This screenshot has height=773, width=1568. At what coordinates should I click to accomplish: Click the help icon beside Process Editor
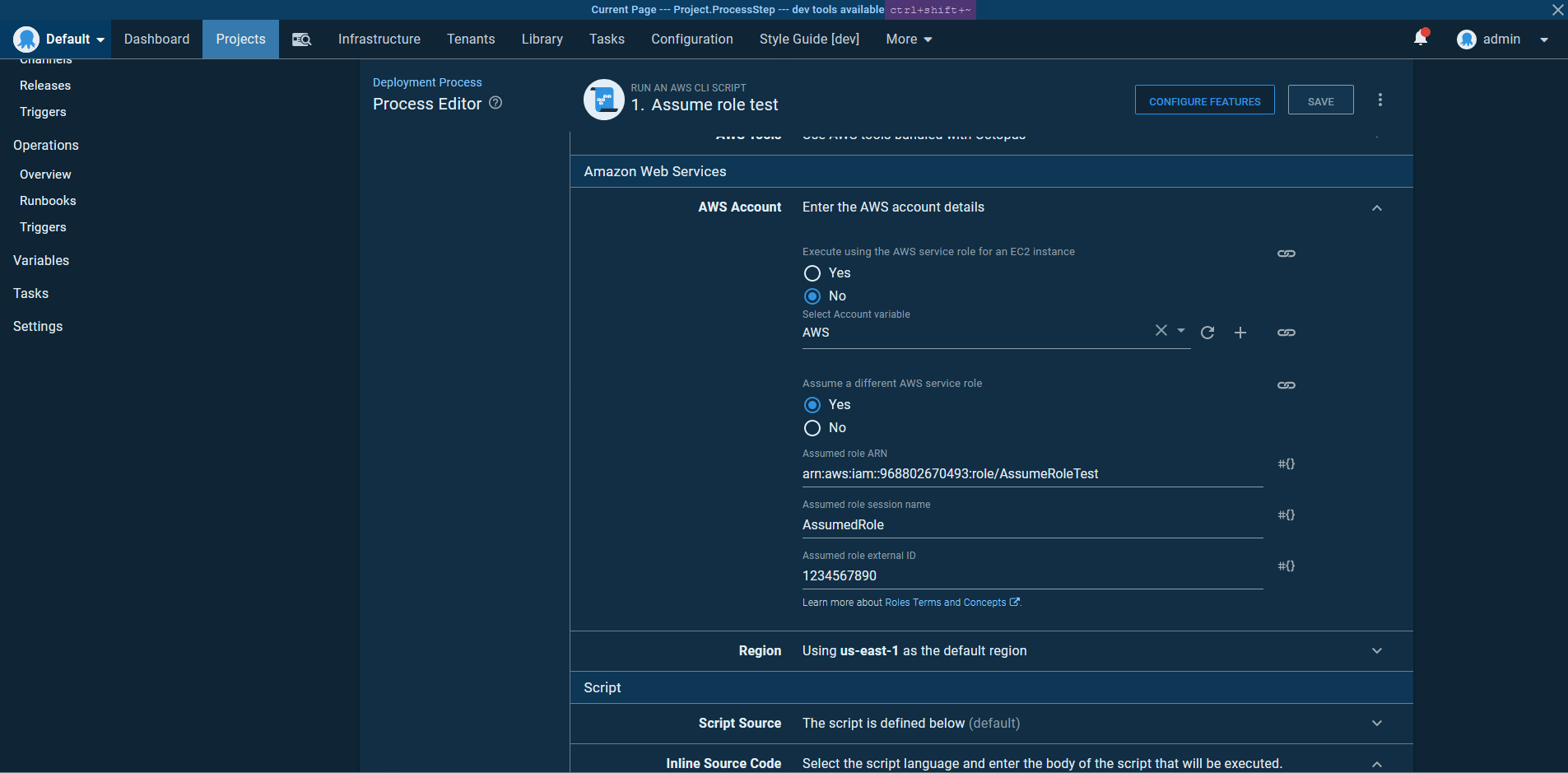tap(496, 102)
